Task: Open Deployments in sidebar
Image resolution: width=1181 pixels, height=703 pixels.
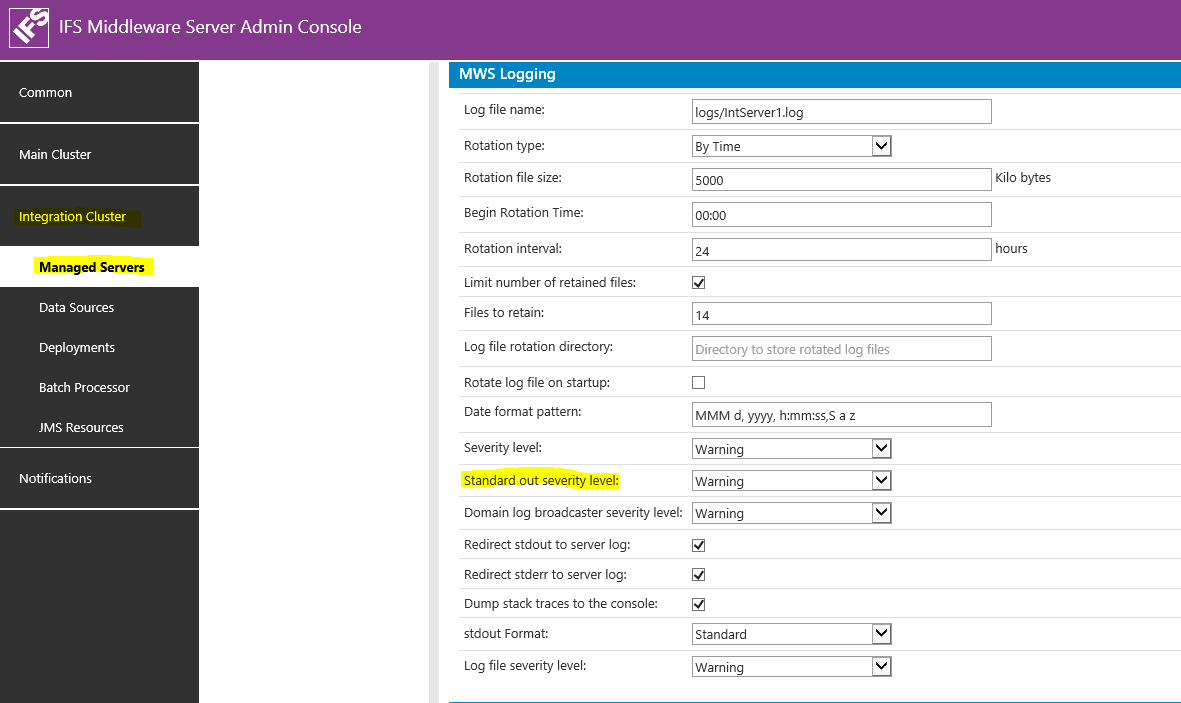Action: tap(99, 347)
